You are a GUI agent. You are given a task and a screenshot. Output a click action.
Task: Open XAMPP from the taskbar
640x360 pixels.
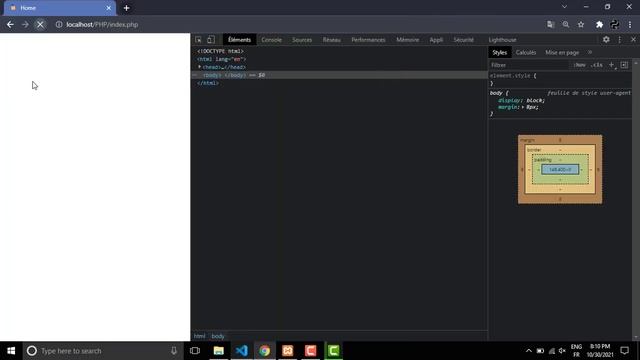287,351
